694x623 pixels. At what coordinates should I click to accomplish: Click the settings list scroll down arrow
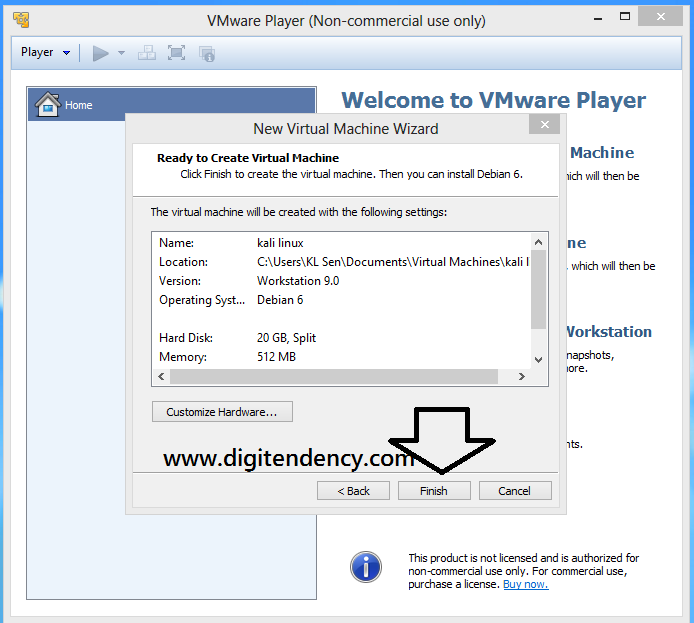(538, 360)
